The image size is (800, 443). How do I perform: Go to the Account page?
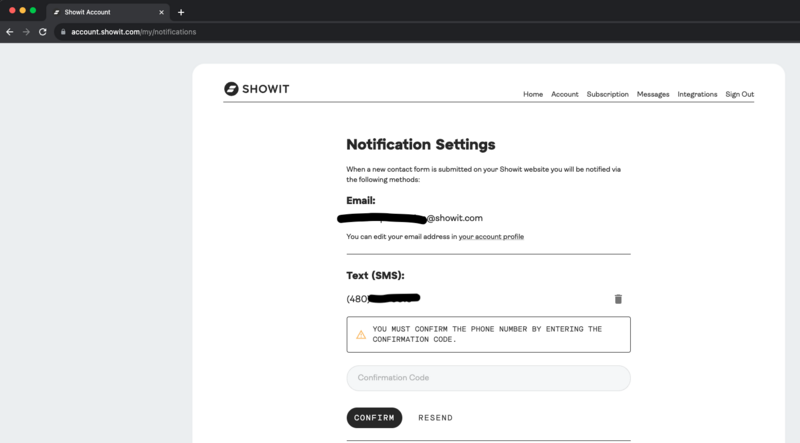564,94
